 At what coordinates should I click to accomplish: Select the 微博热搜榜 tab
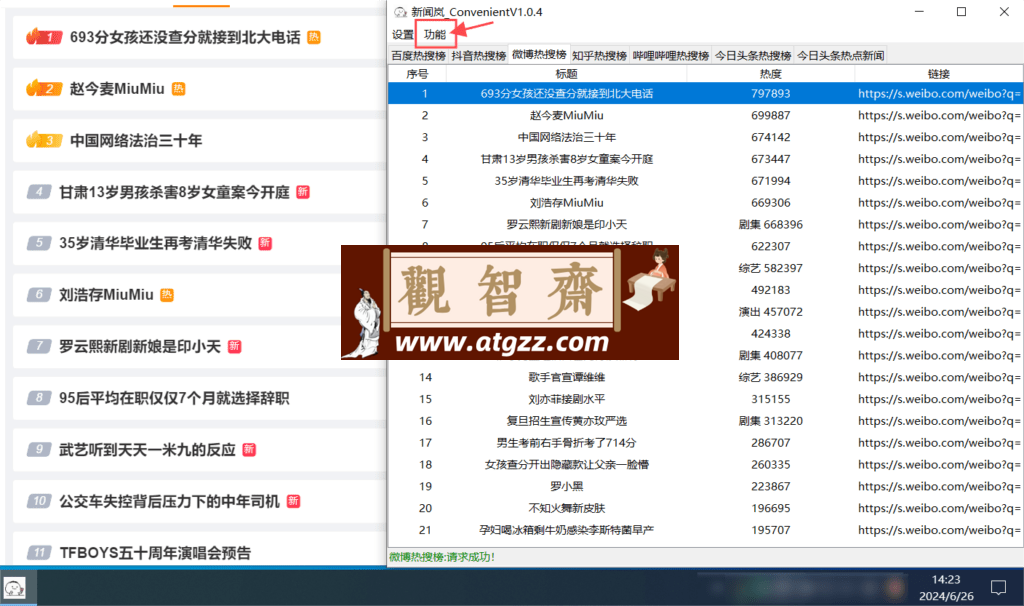coord(539,55)
